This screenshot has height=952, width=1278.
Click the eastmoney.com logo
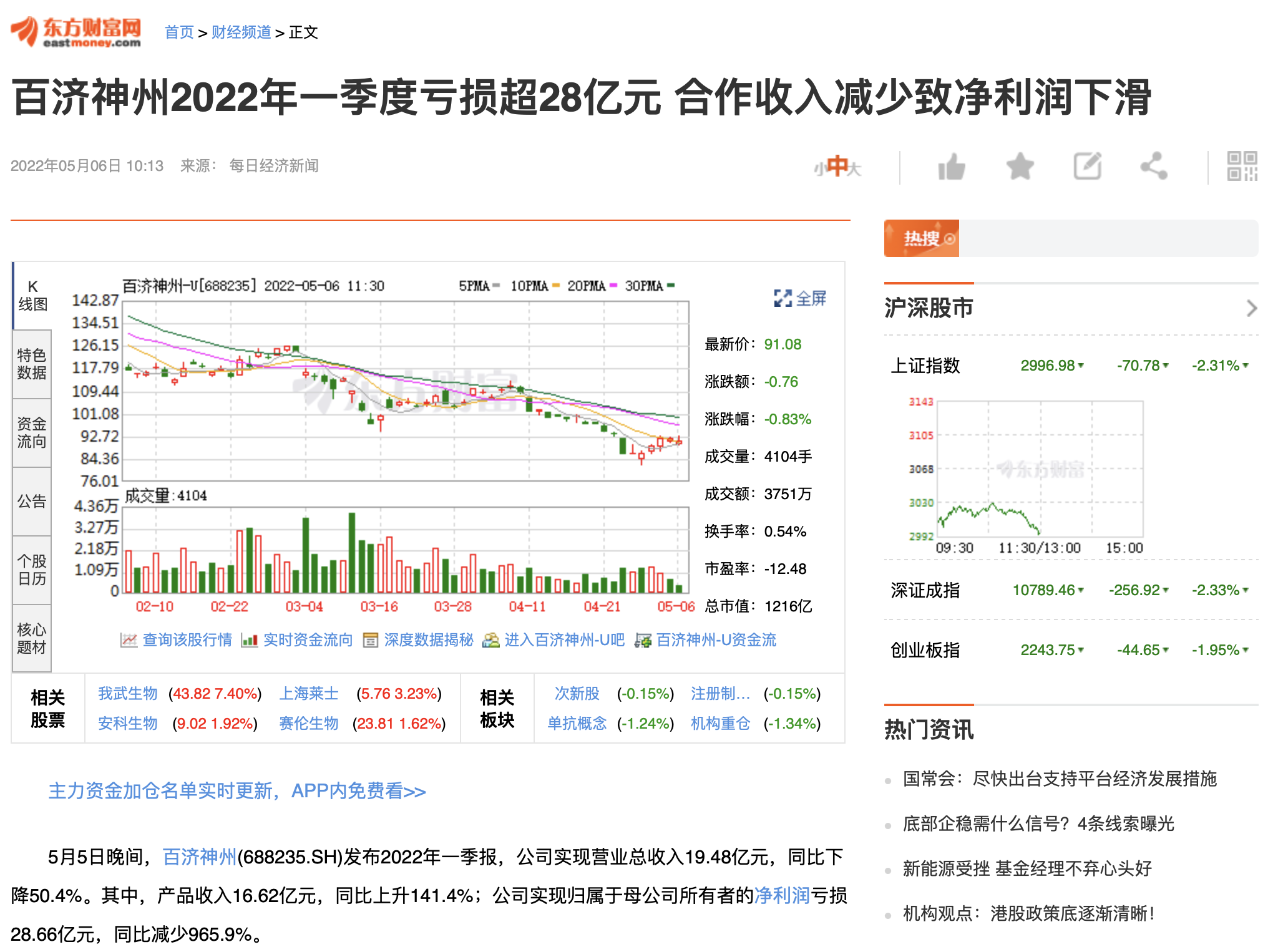[x=76, y=32]
